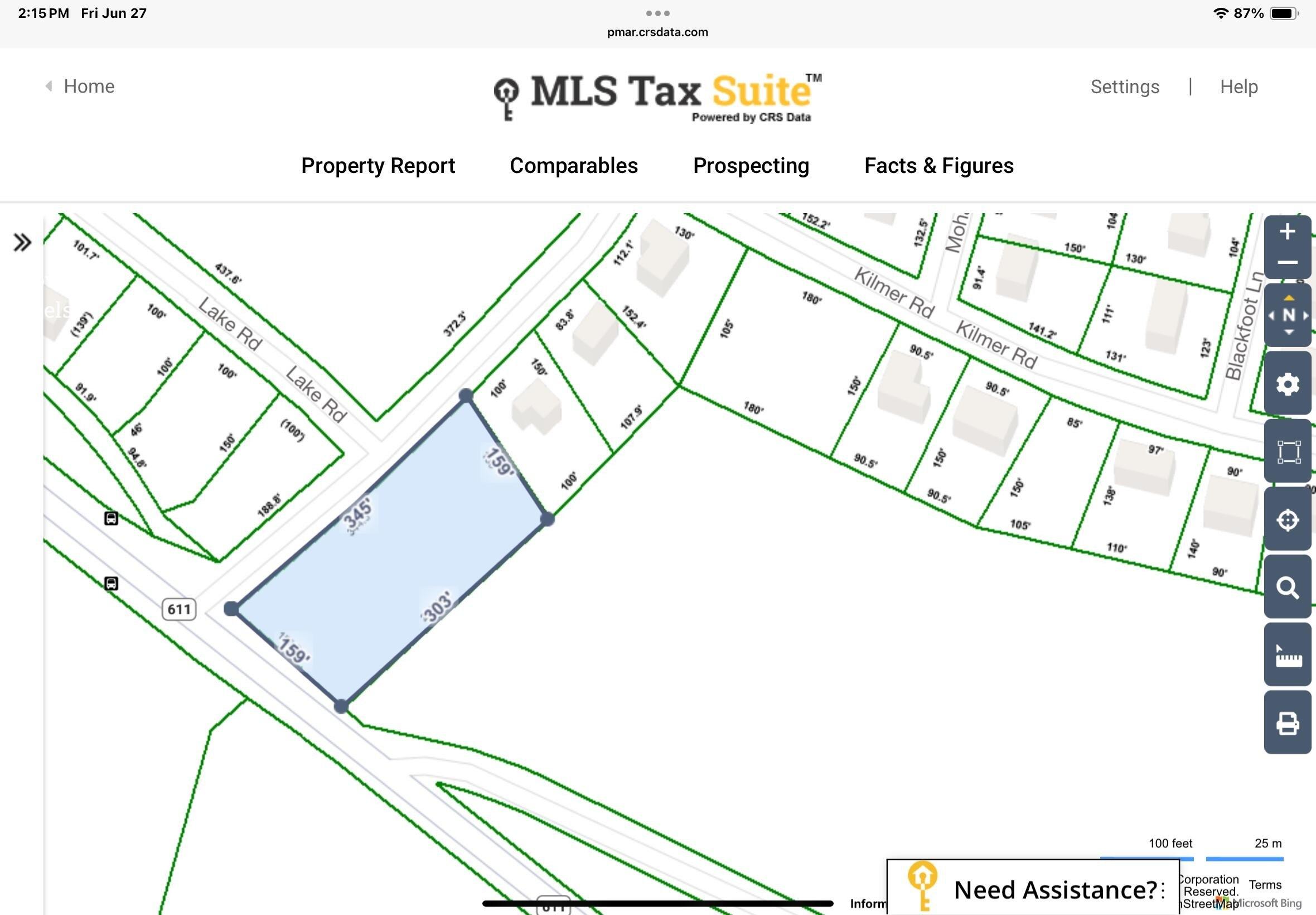Open Facts & Figures section
Screen dimensions: 1316x915
click(x=939, y=166)
